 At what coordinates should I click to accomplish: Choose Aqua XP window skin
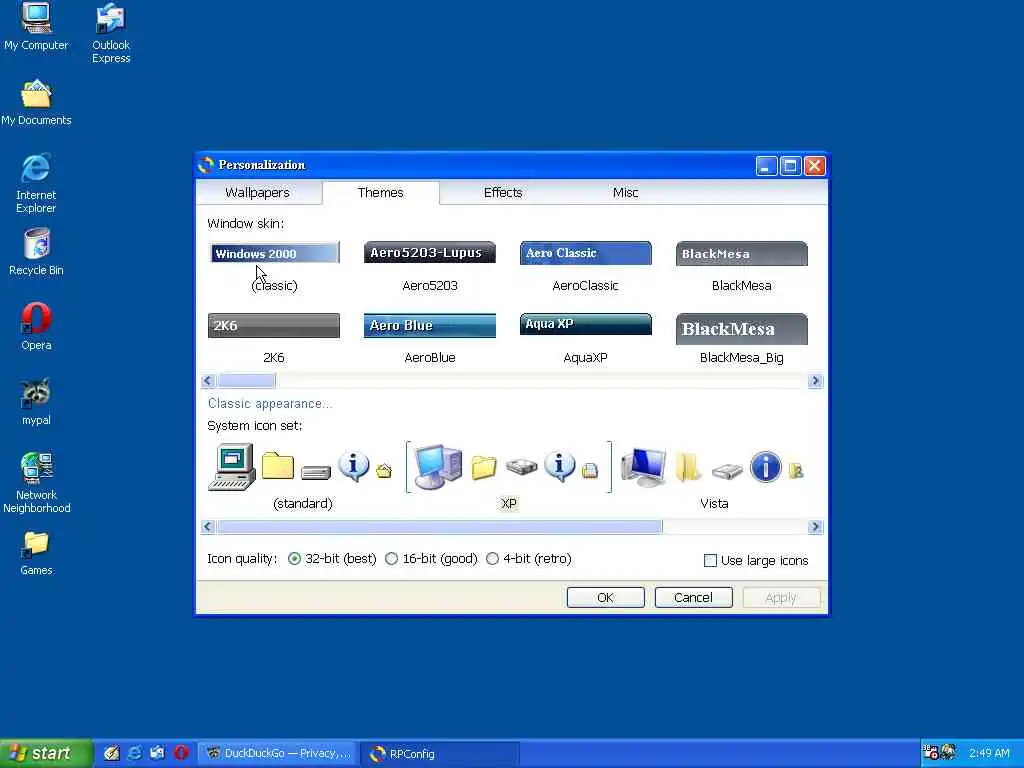[585, 340]
